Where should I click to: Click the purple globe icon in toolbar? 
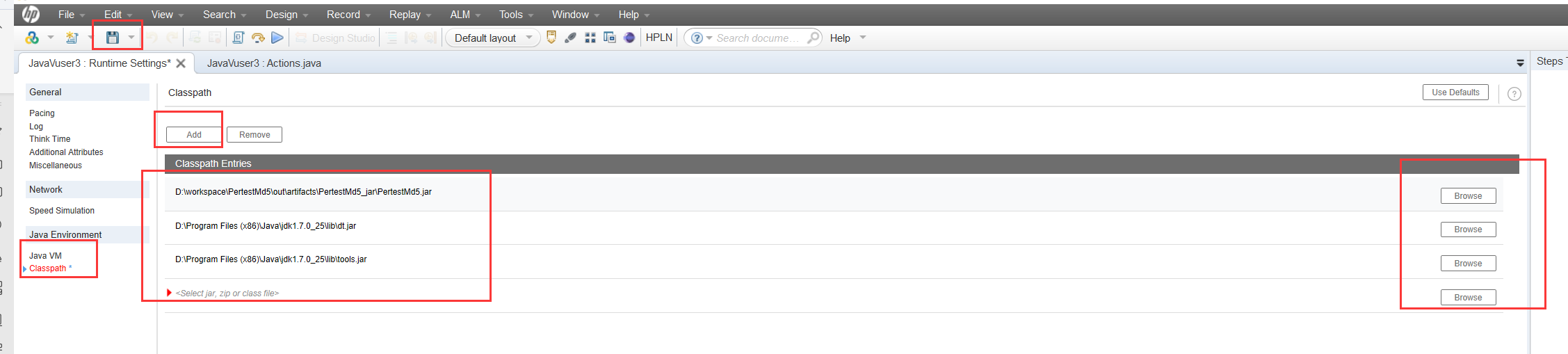pos(629,38)
